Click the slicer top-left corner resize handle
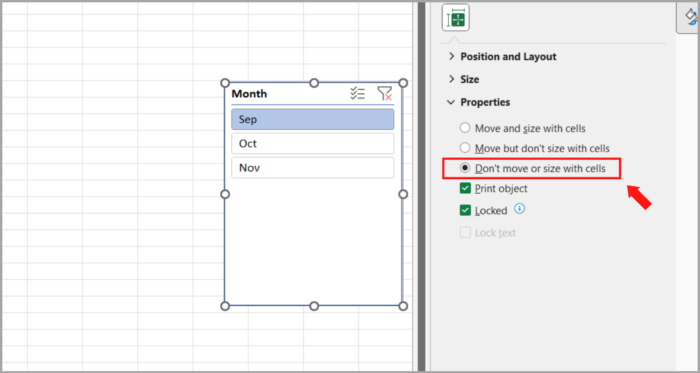 225,83
